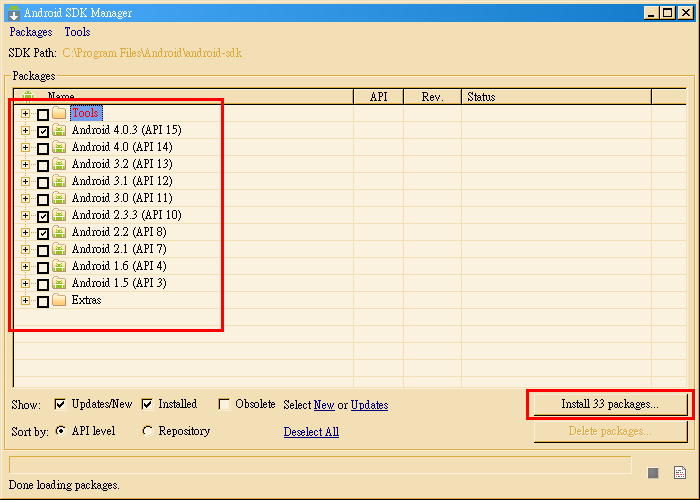Screen dimensions: 700x500
Task: Click the Tools folder icon
Action: tap(59, 113)
